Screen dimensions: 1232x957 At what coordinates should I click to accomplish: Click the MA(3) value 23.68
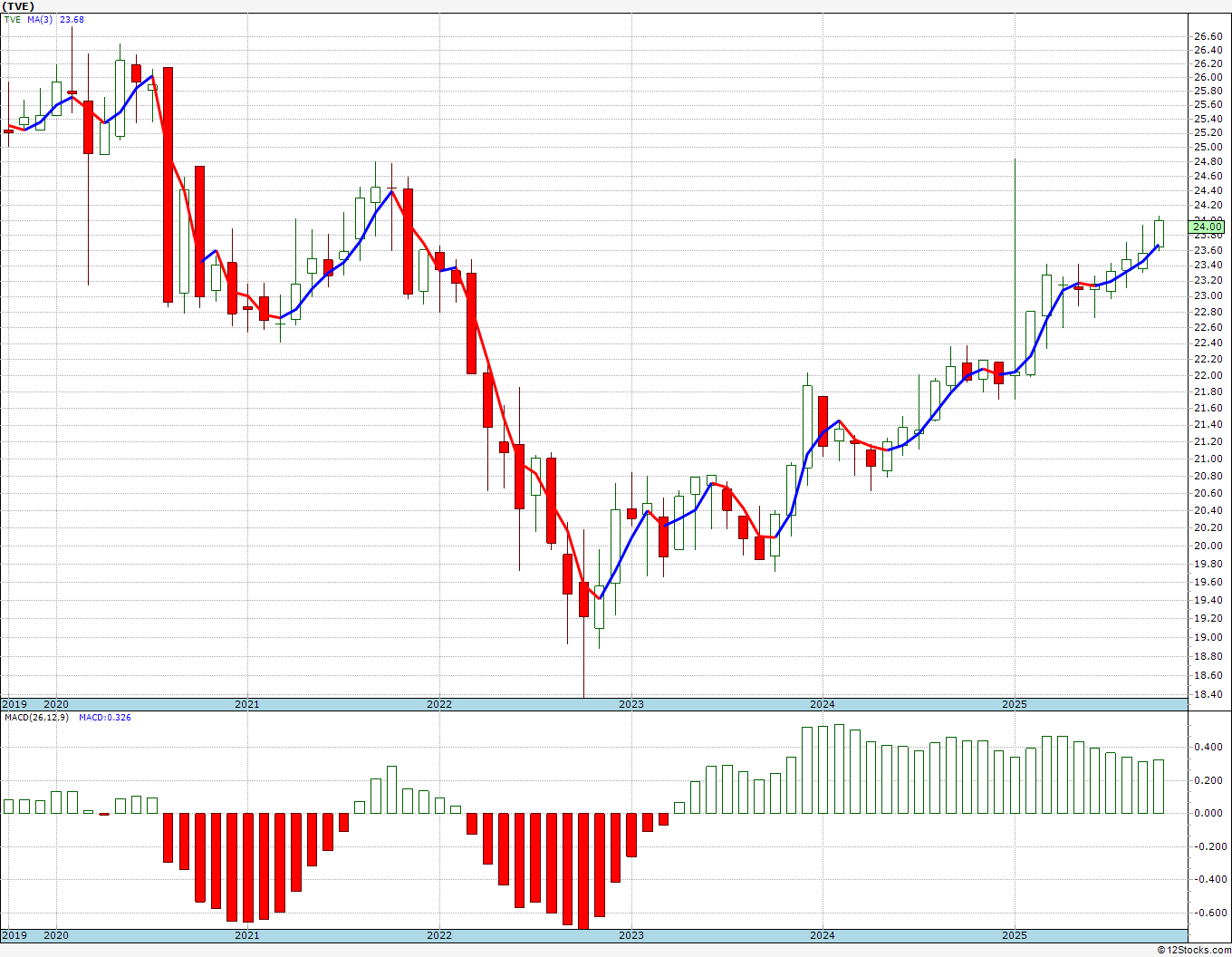[x=72, y=19]
